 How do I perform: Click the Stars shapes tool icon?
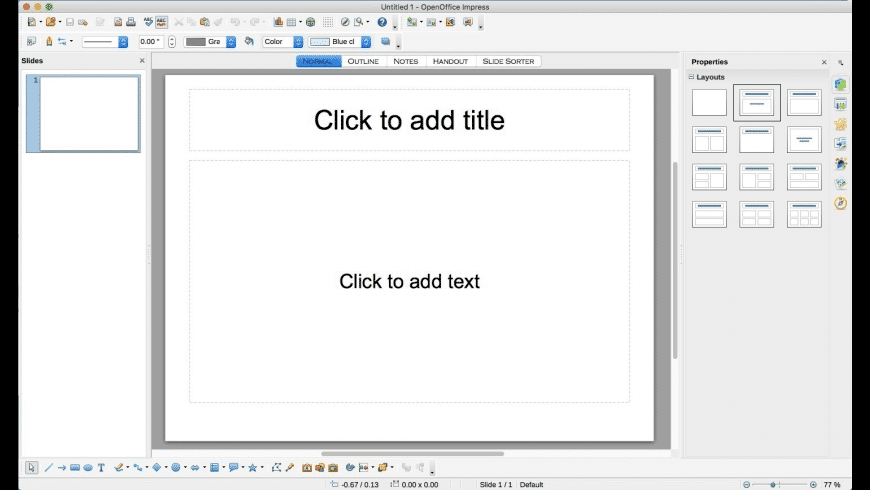[x=252, y=468]
